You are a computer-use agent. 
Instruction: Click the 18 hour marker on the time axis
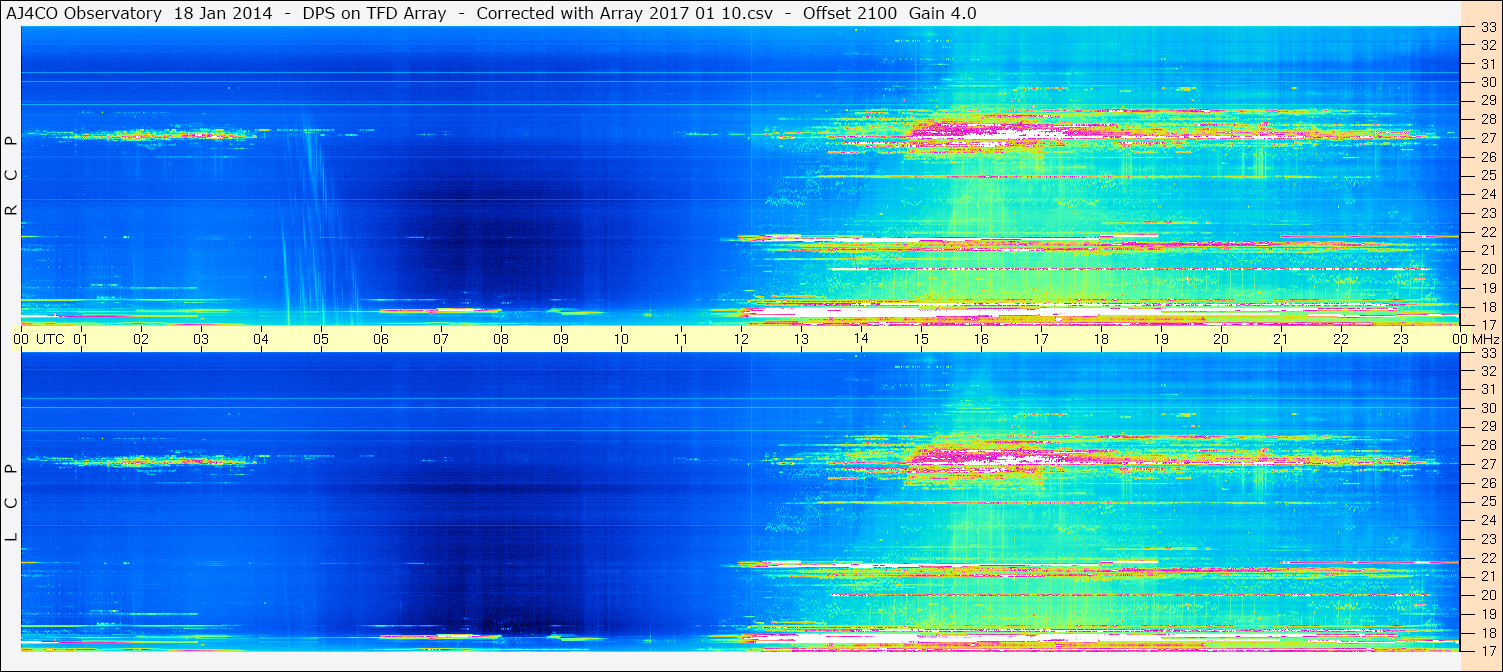pyautogui.click(x=1101, y=339)
